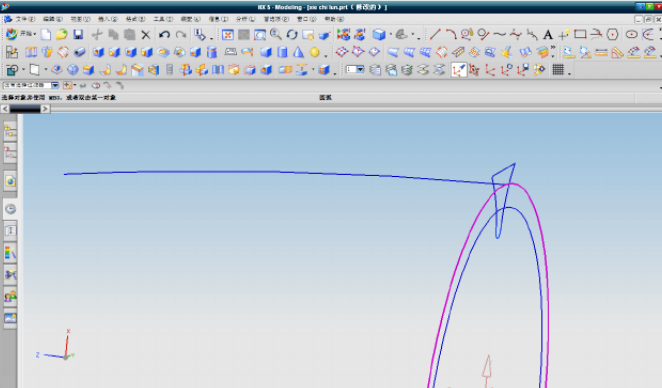Select the Rotate view icon
Image resolution: width=662 pixels, height=388 pixels.
pyautogui.click(x=292, y=35)
